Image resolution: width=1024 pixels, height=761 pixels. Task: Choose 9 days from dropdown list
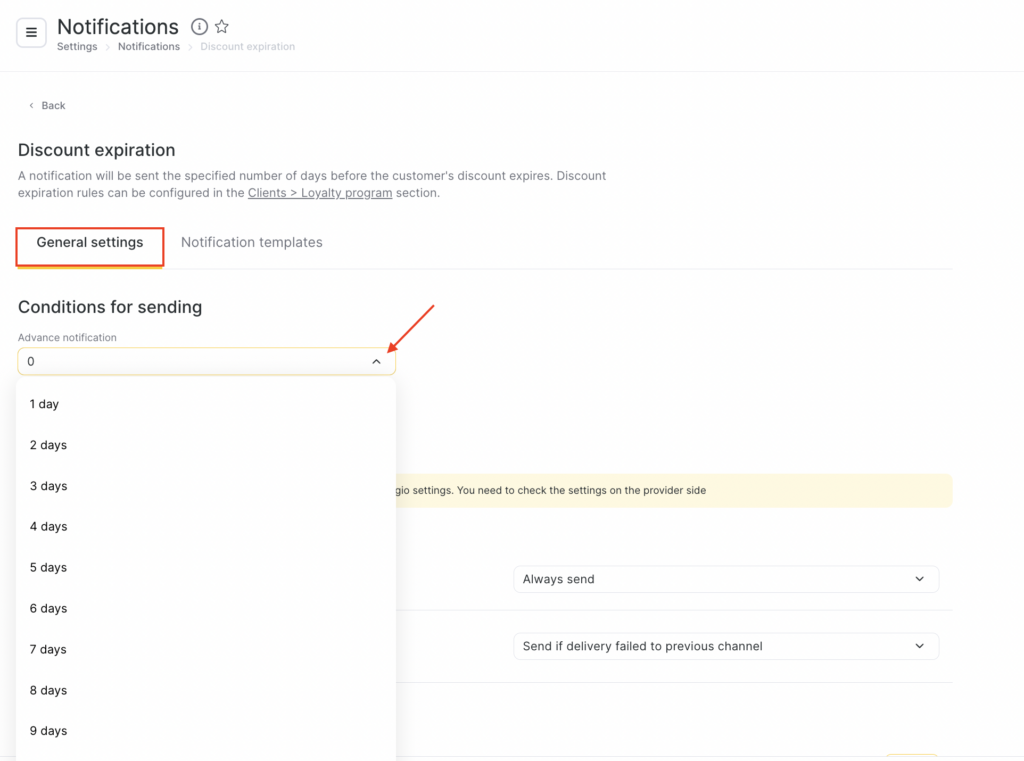[x=48, y=731]
